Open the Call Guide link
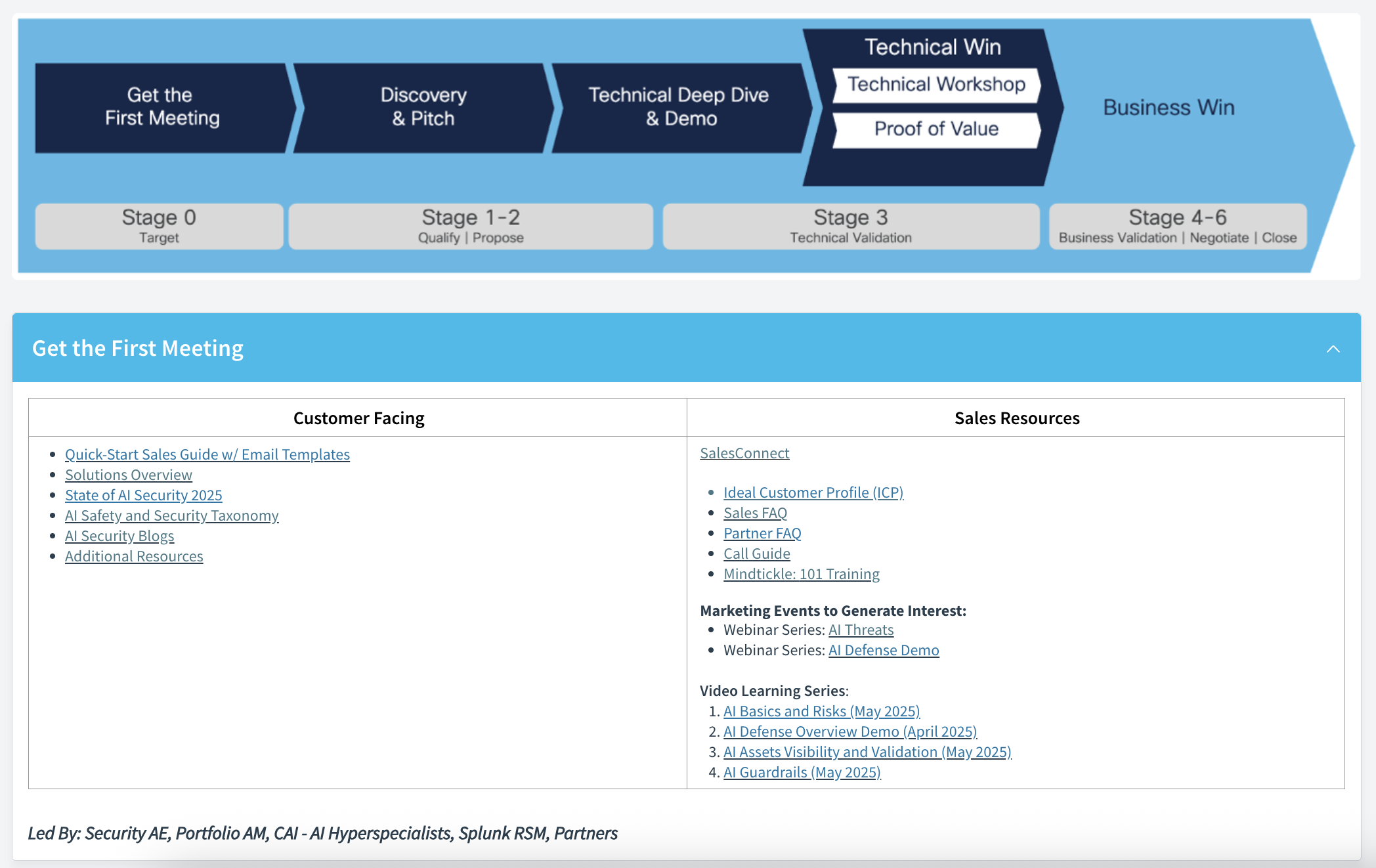Image resolution: width=1376 pixels, height=868 pixels. [x=756, y=553]
